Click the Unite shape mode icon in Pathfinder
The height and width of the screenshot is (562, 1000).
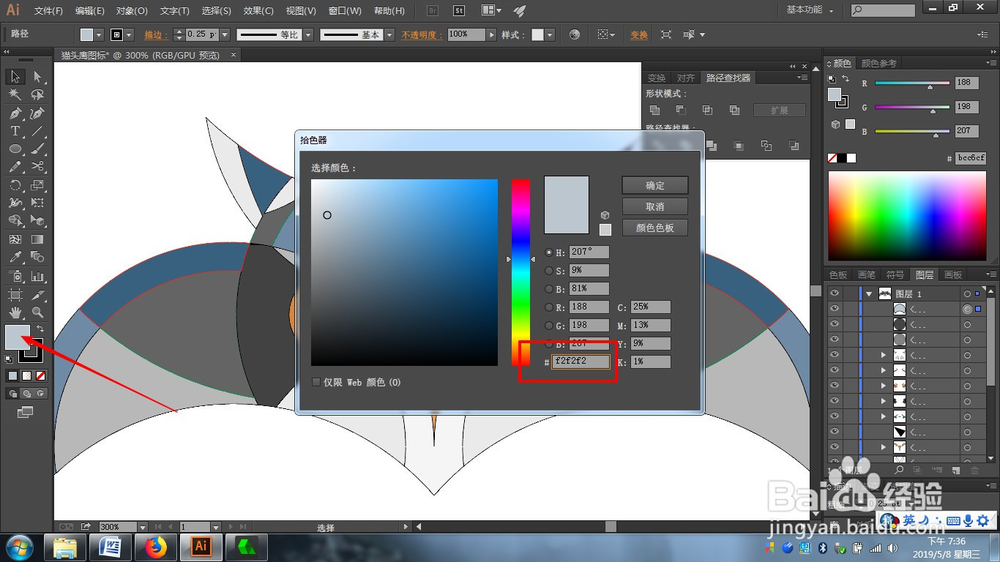pyautogui.click(x=654, y=110)
